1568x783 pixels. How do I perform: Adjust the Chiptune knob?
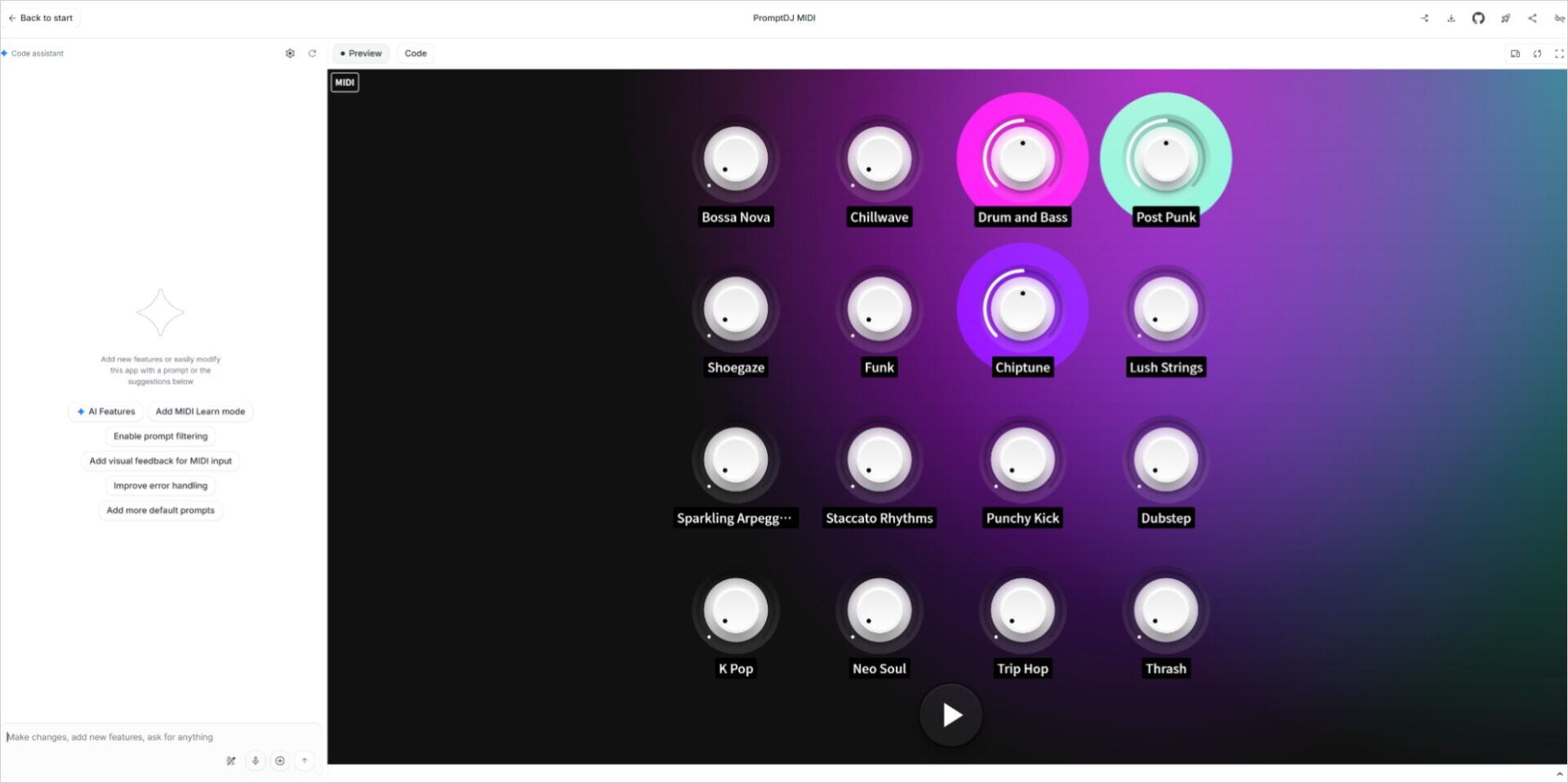tap(1022, 308)
